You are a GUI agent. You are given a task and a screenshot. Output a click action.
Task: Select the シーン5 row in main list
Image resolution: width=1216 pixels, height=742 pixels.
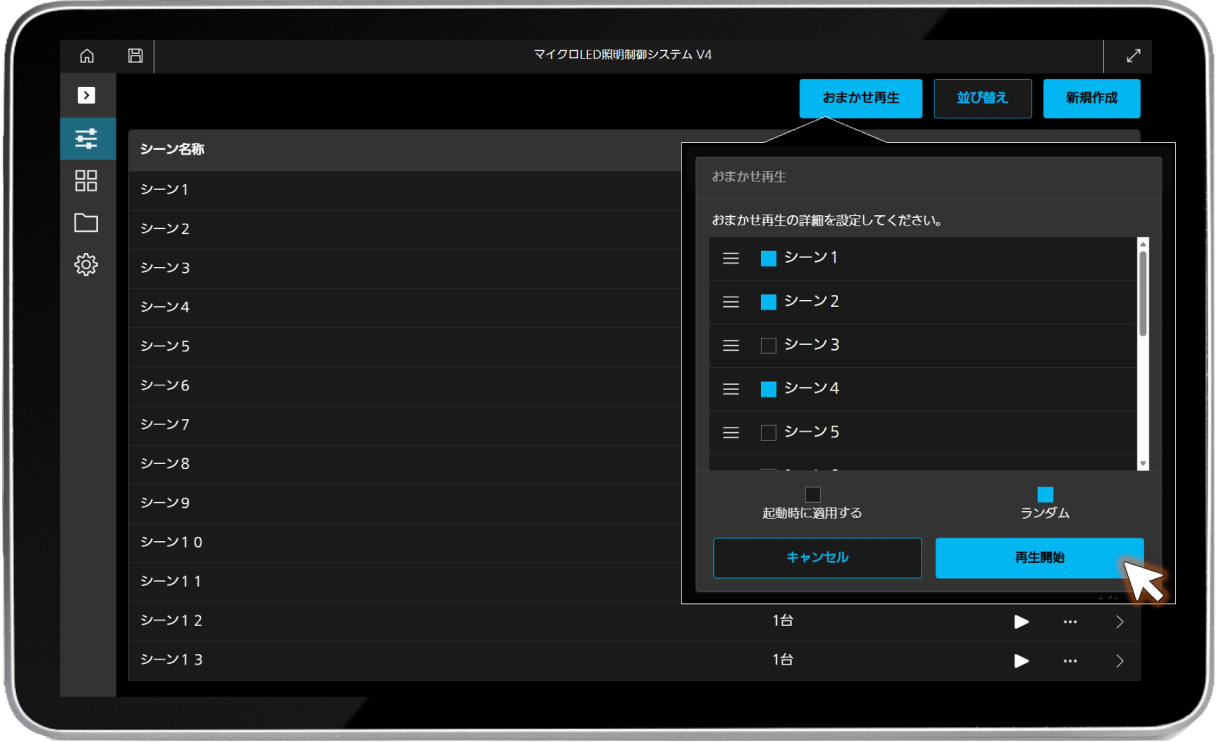[405, 347]
